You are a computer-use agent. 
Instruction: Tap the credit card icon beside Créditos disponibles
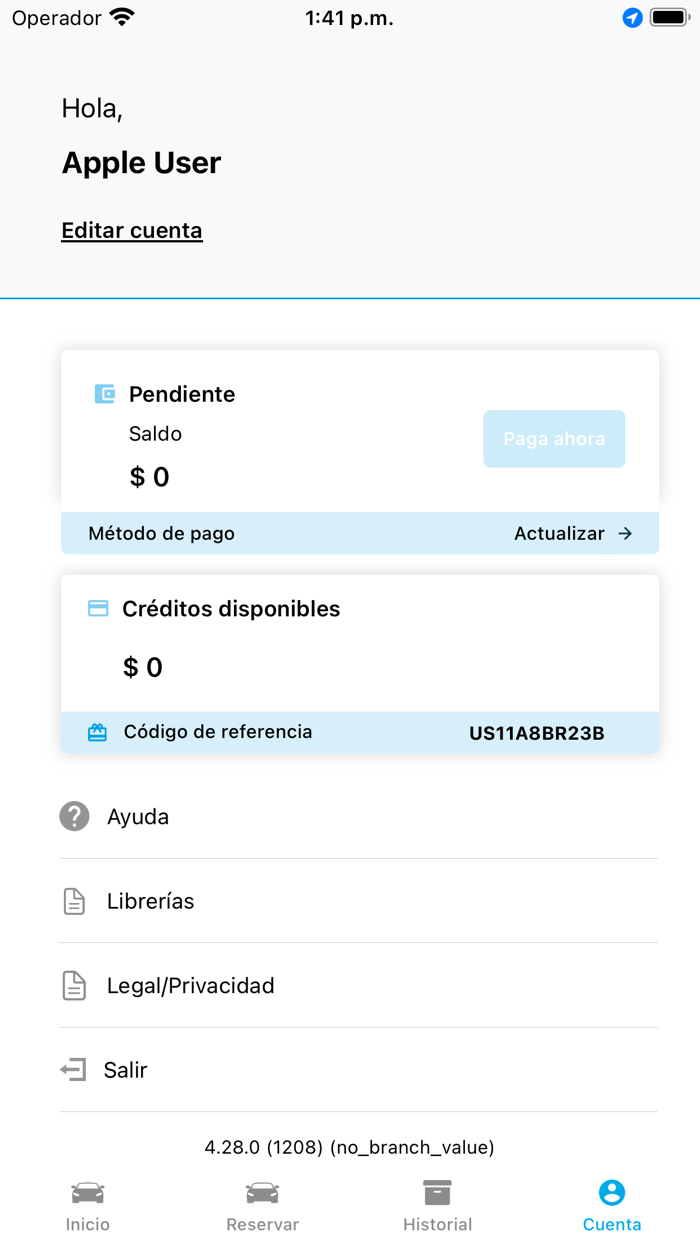(98, 608)
